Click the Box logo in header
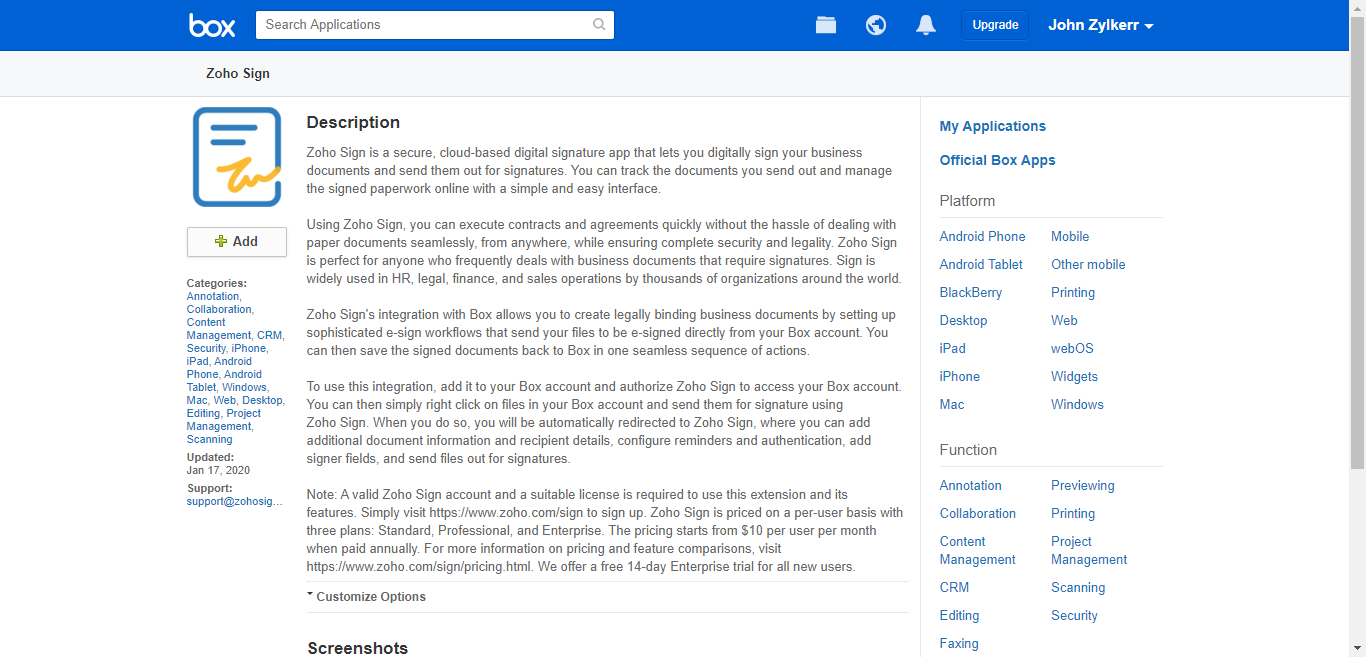 tap(212, 25)
